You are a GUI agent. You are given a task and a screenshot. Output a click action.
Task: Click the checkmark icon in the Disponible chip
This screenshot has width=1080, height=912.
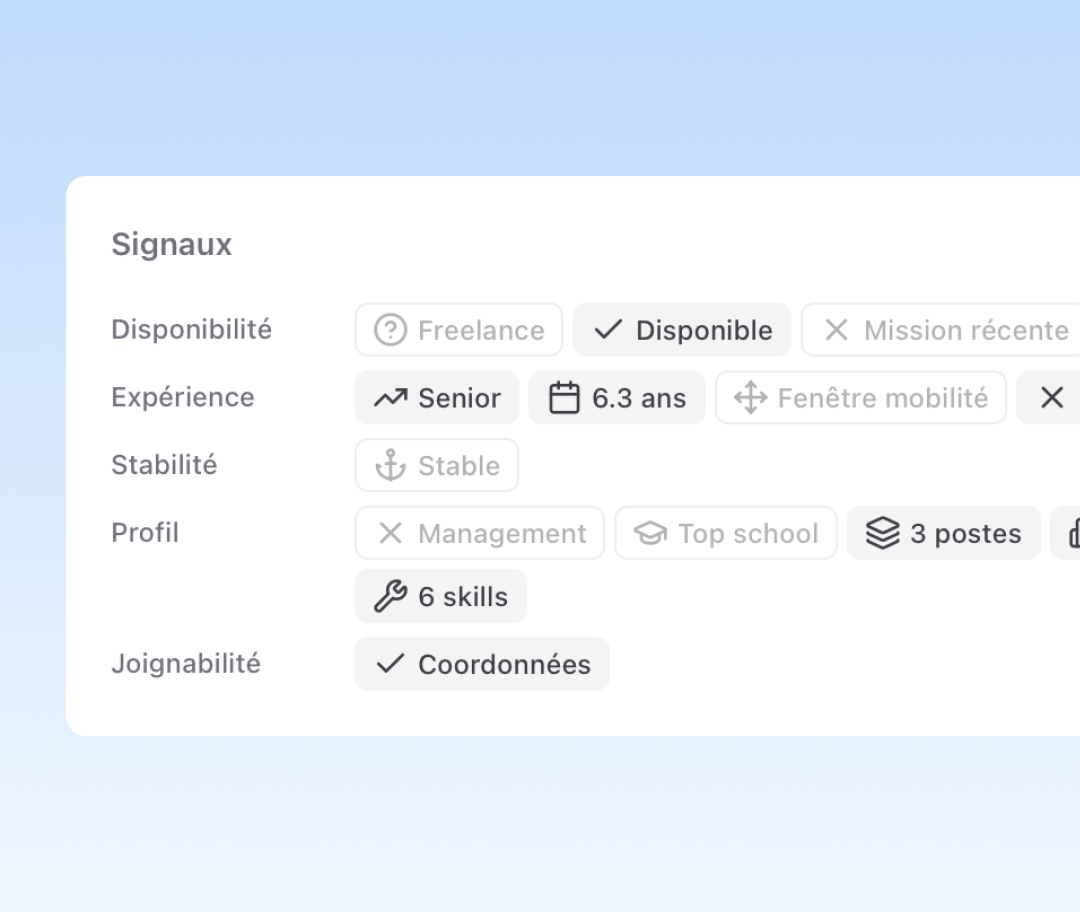pyautogui.click(x=608, y=330)
